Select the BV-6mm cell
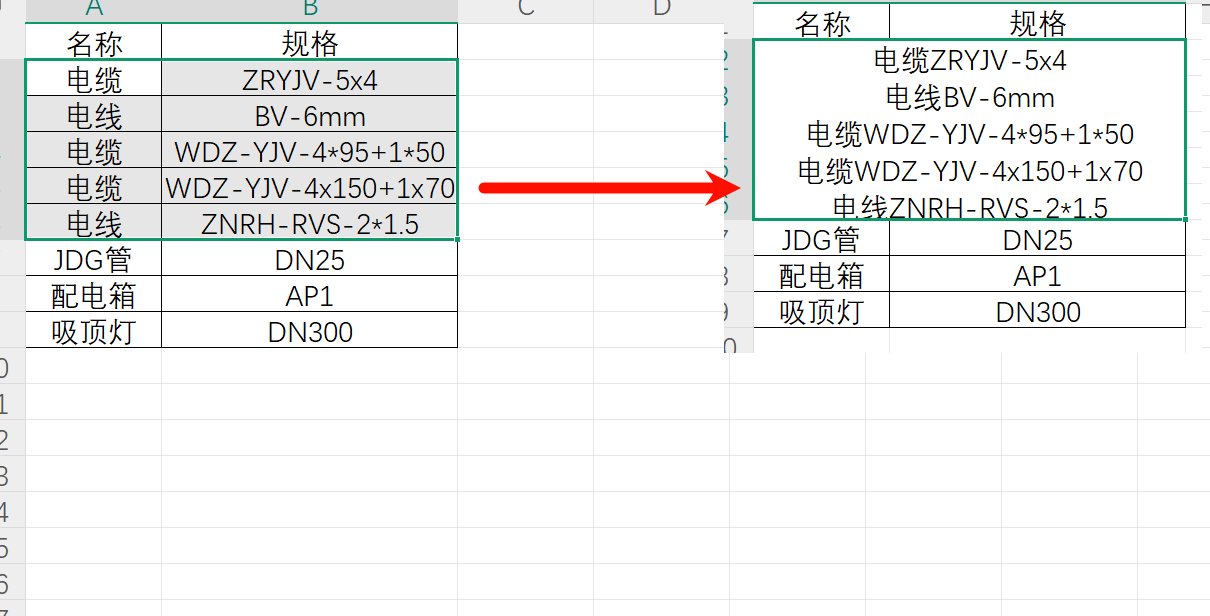The height and width of the screenshot is (616, 1210). (x=310, y=115)
